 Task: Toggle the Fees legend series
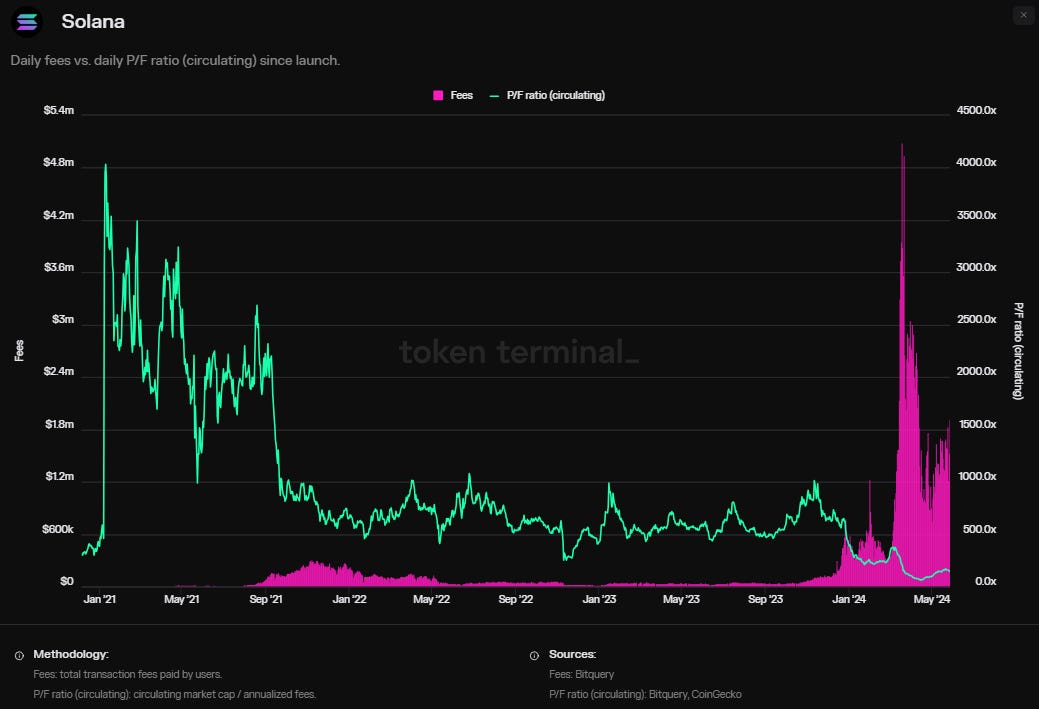coord(453,95)
